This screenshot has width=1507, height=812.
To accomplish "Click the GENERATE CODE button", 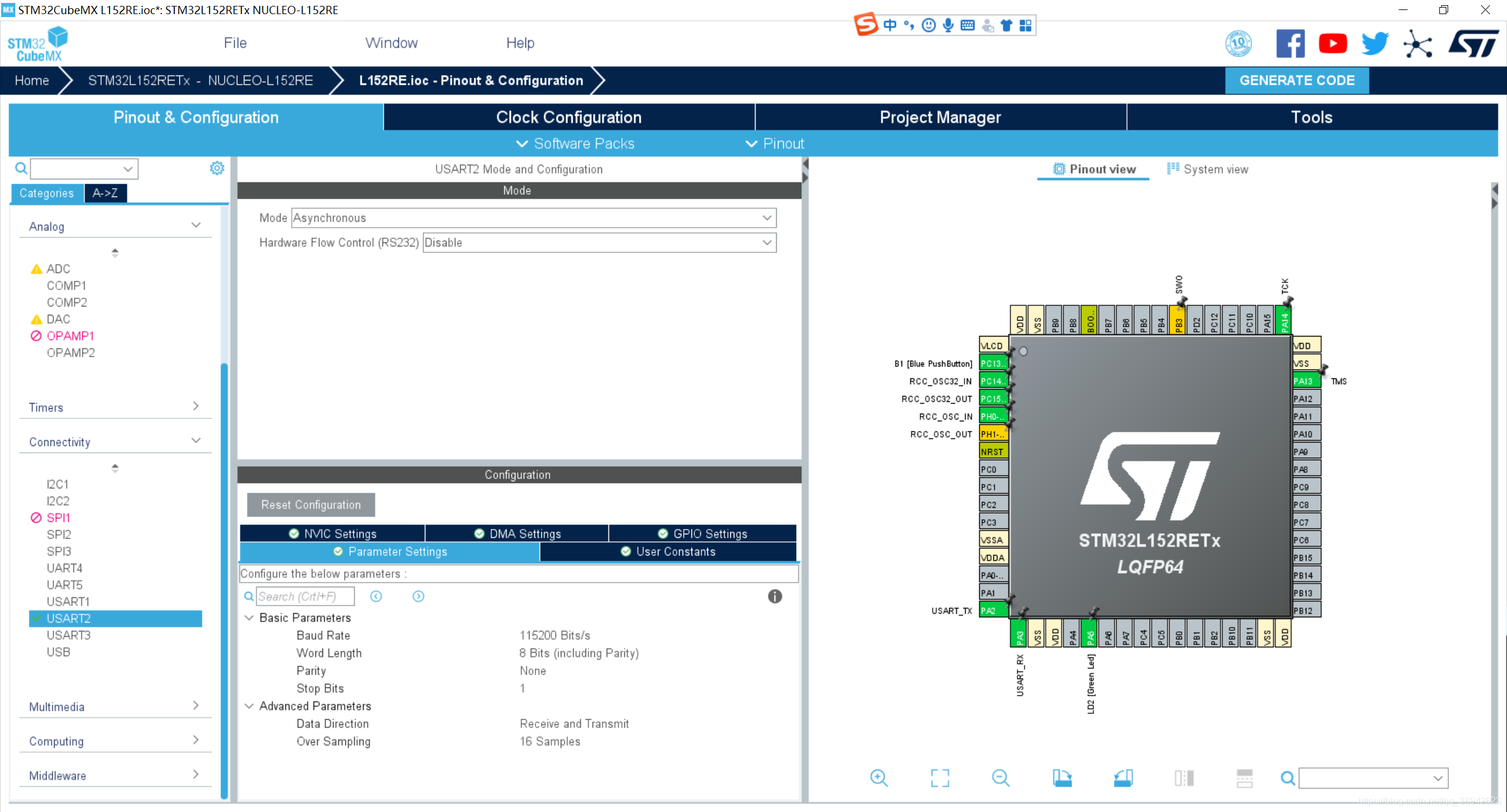I will click(1296, 81).
